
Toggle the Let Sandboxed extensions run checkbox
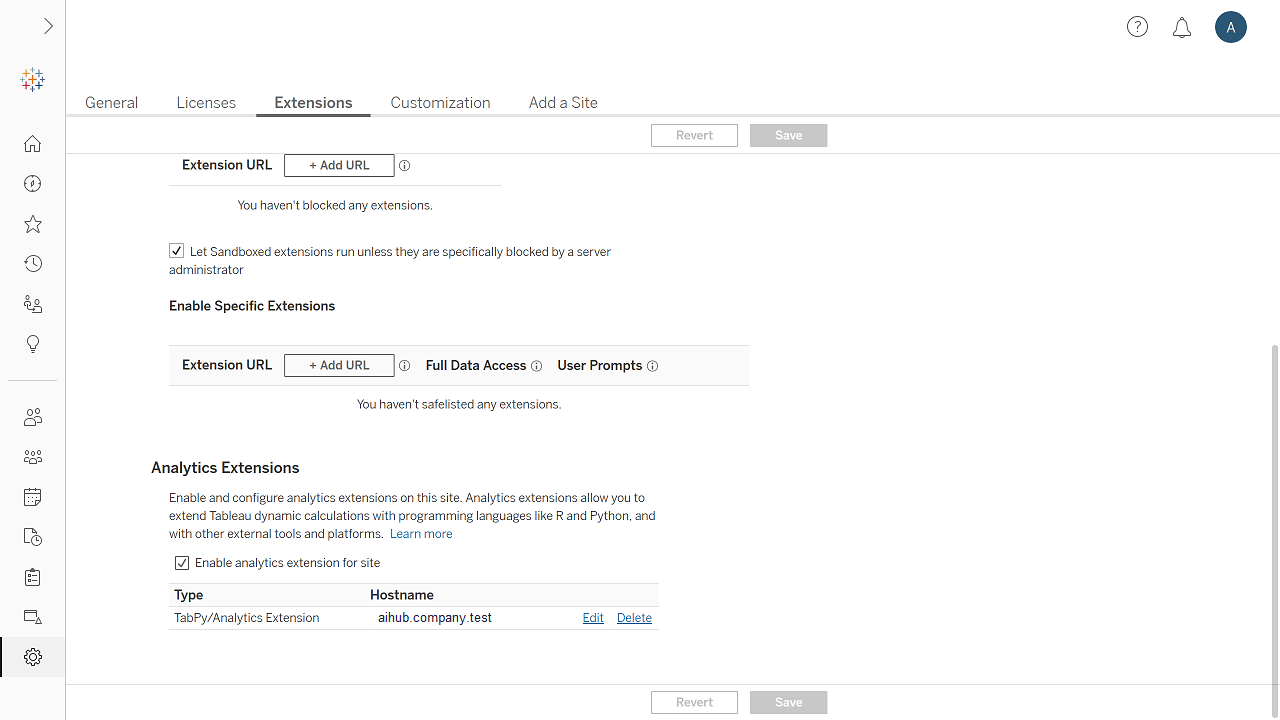[177, 251]
